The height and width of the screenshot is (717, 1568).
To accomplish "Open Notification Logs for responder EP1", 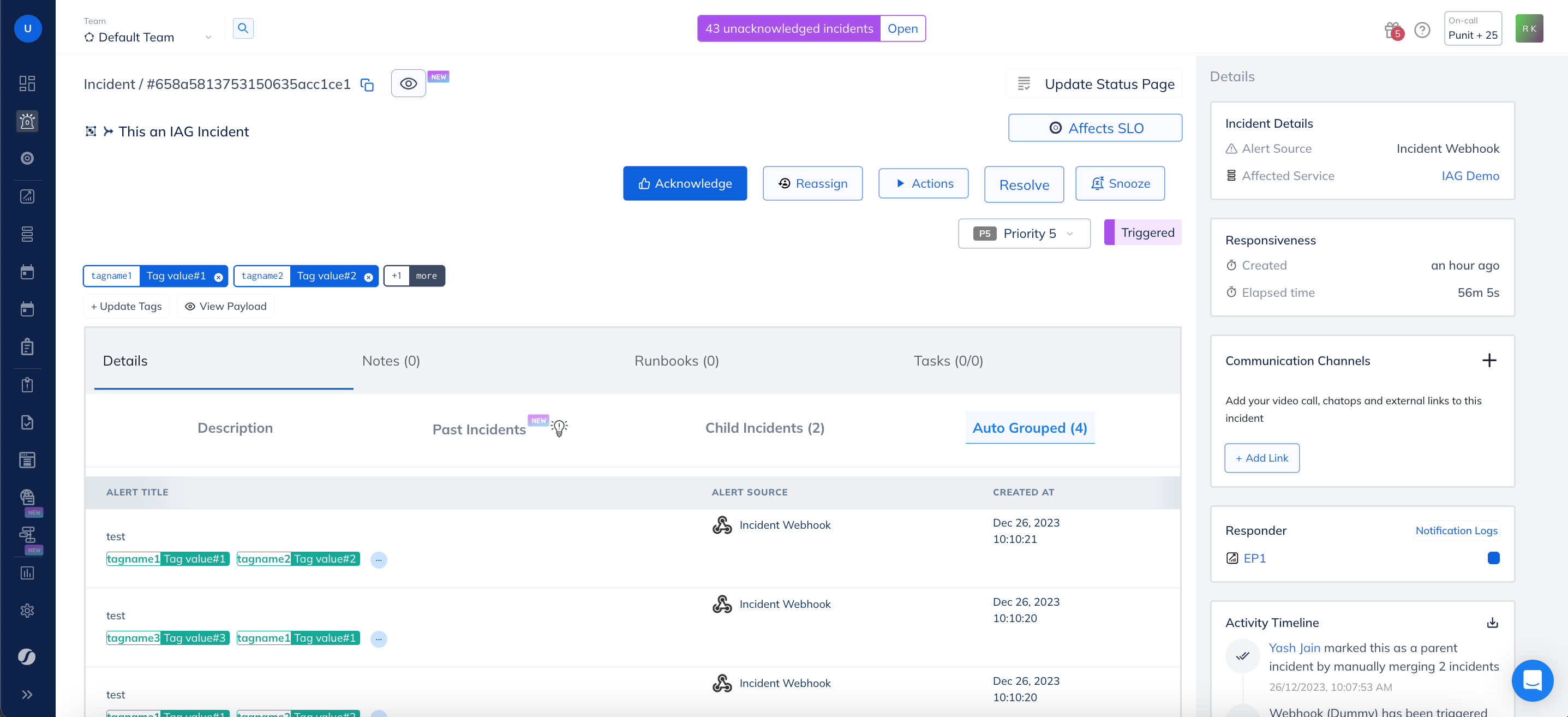I will (x=1456, y=531).
